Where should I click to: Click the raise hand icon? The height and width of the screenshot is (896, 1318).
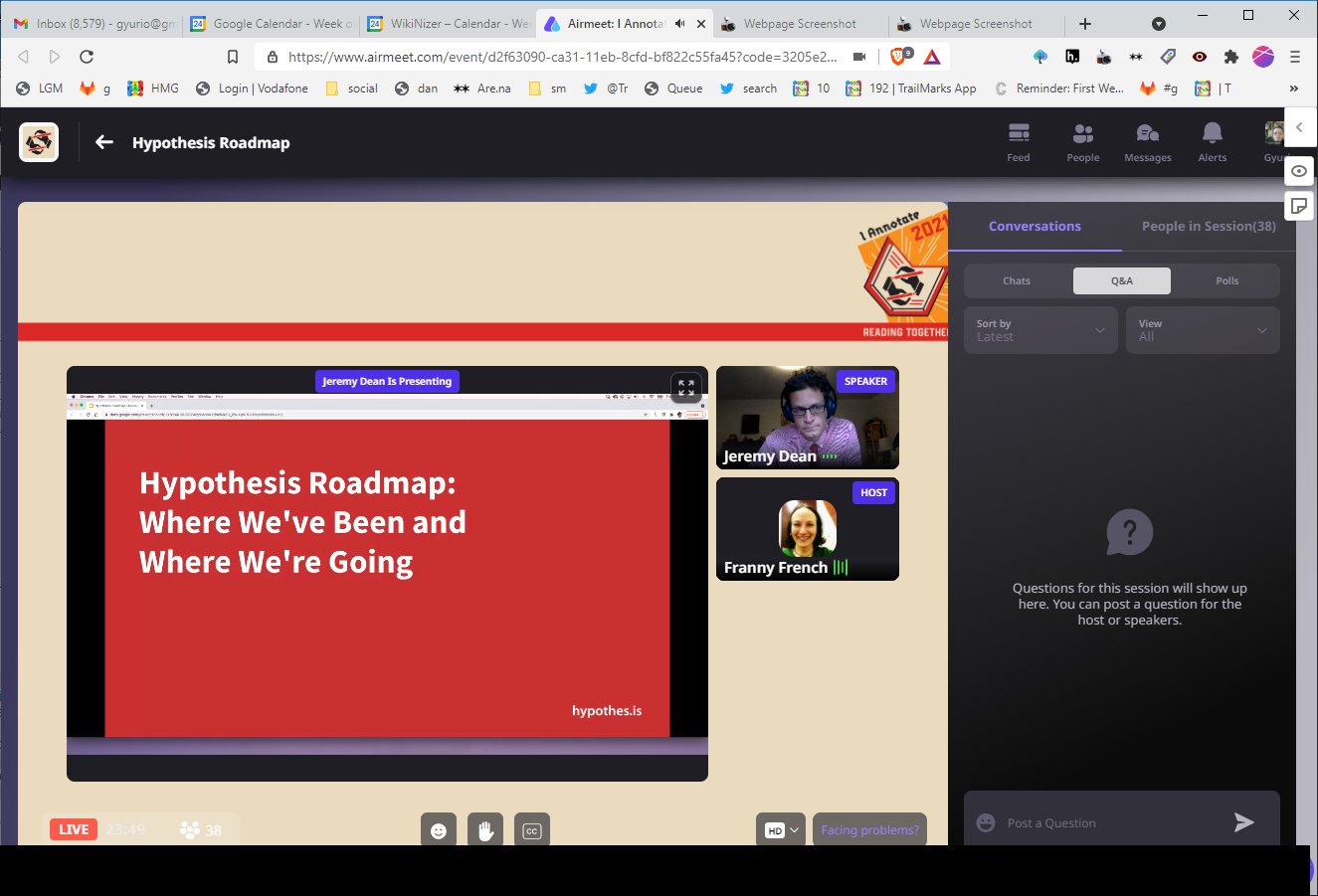tap(485, 830)
